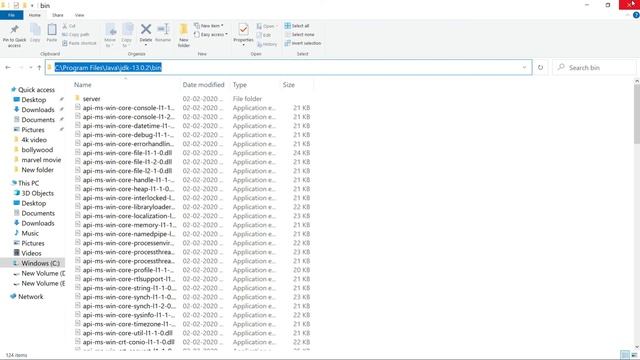Open the File menu tab

point(11,15)
